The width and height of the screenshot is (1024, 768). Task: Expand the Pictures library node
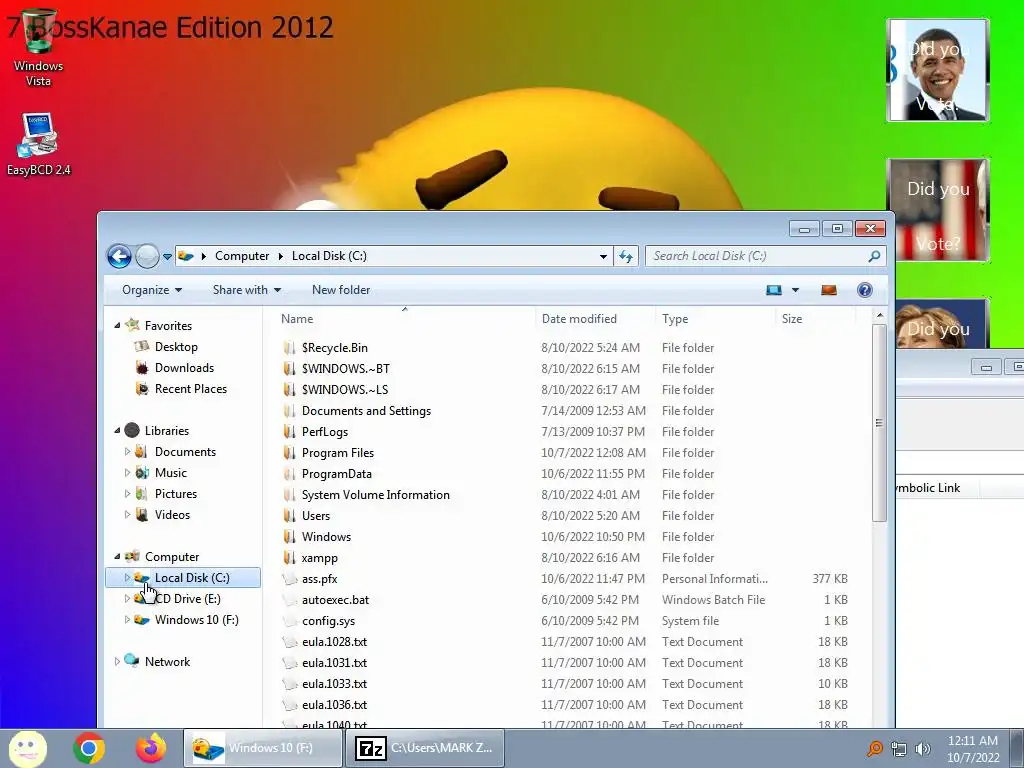[x=127, y=494]
